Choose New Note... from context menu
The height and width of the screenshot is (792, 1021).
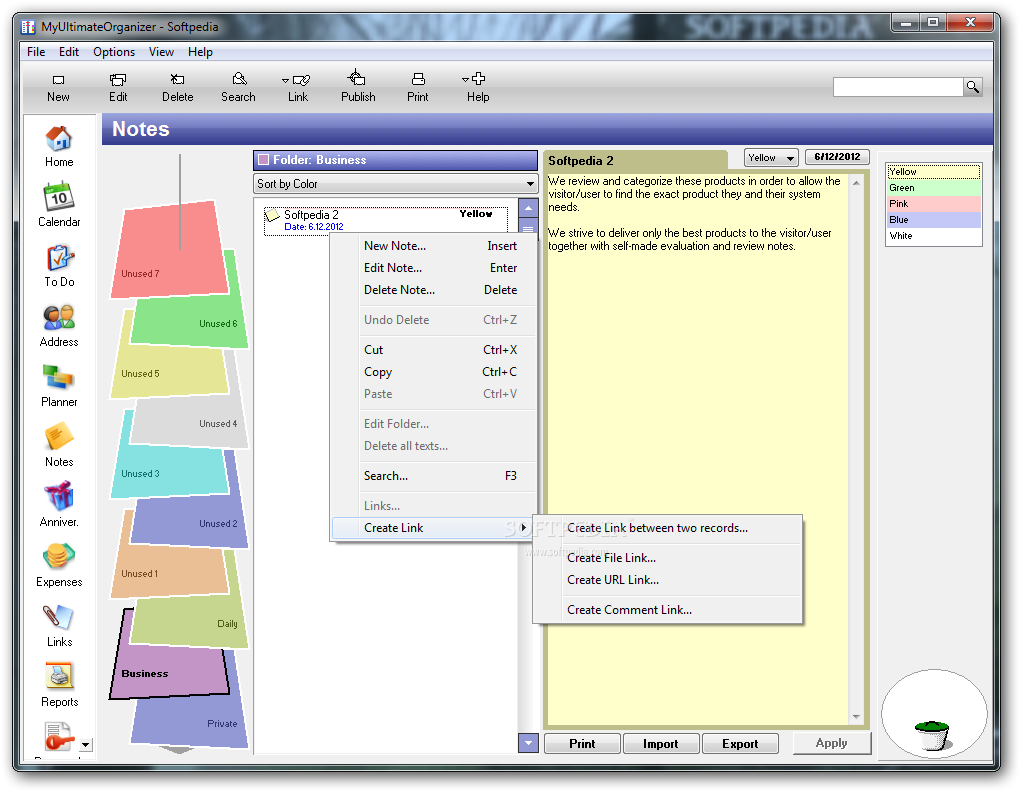[x=434, y=246]
